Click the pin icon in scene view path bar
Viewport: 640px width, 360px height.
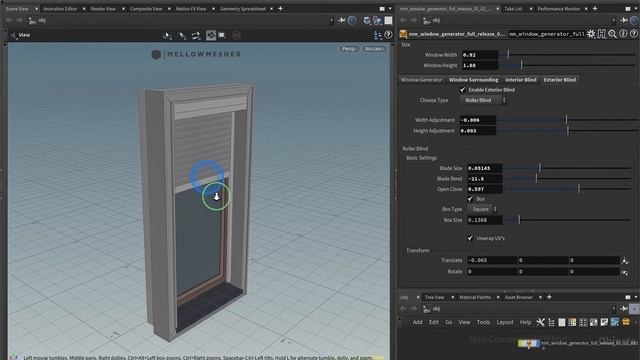click(341, 20)
